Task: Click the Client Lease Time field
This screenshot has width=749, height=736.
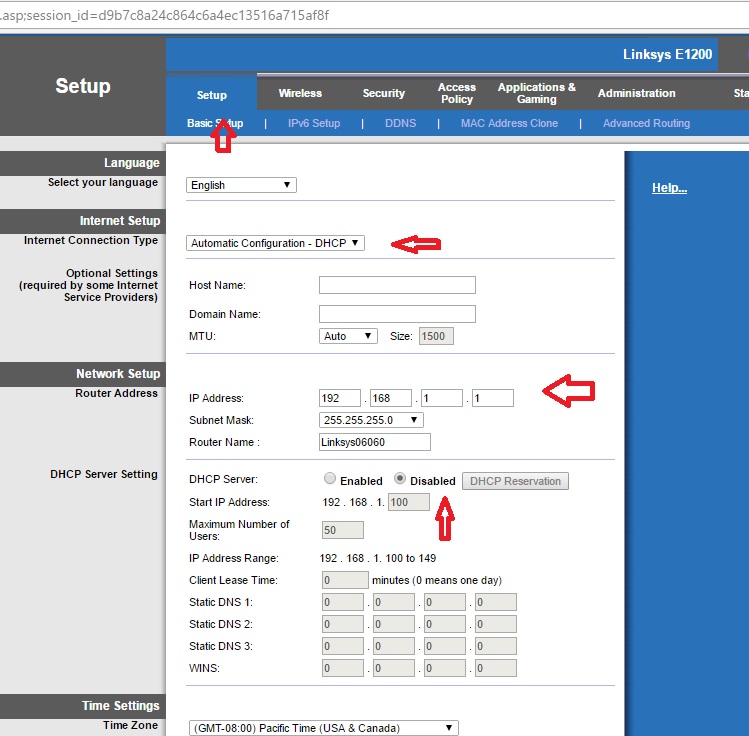Action: point(345,580)
